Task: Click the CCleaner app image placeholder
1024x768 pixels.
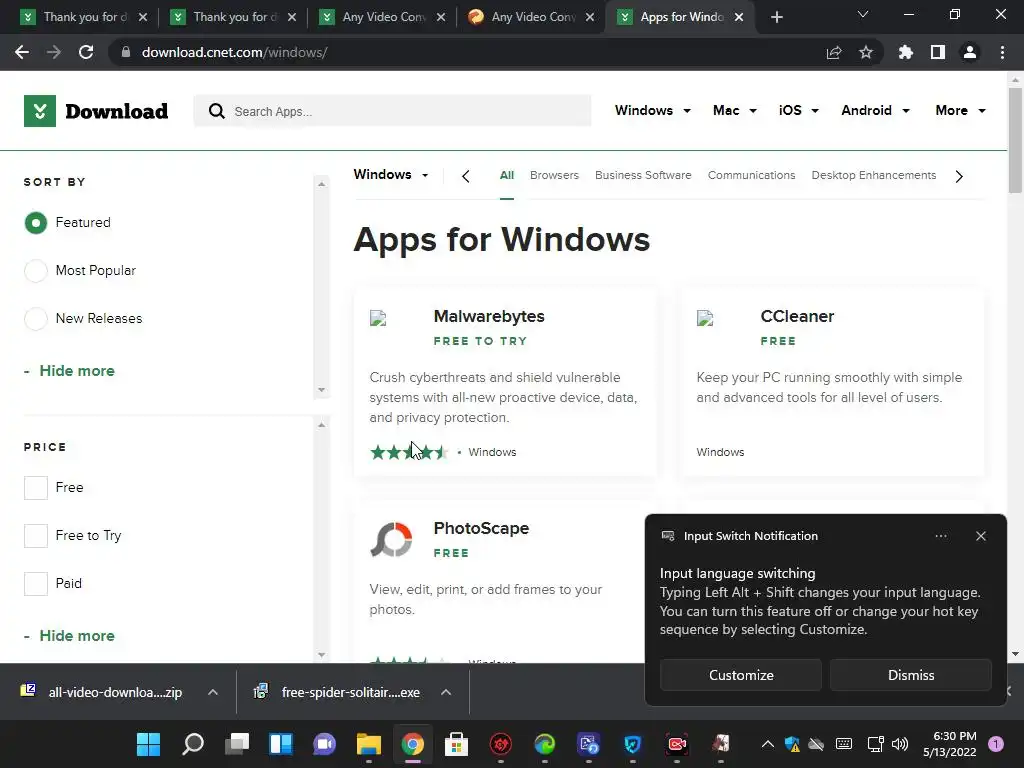Action: (705, 319)
